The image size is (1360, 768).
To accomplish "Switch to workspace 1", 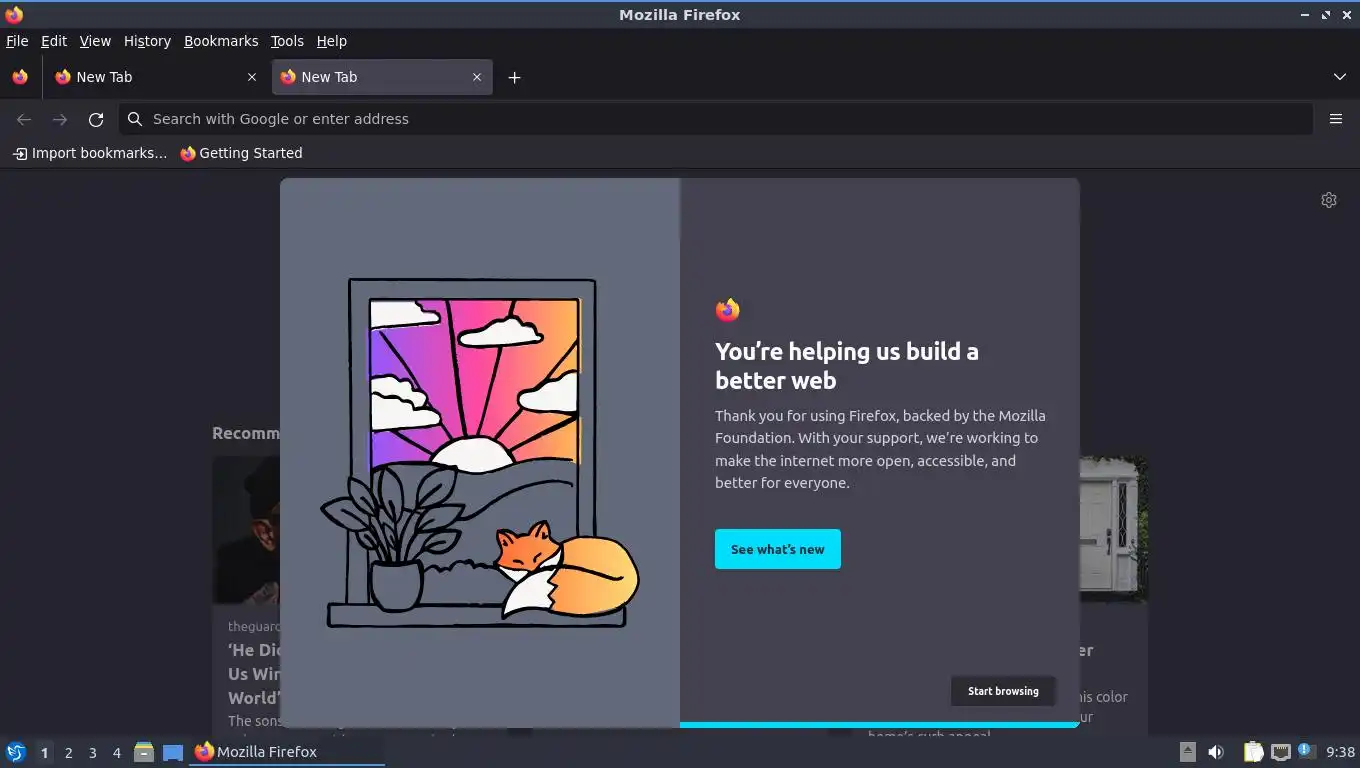I will (x=44, y=753).
